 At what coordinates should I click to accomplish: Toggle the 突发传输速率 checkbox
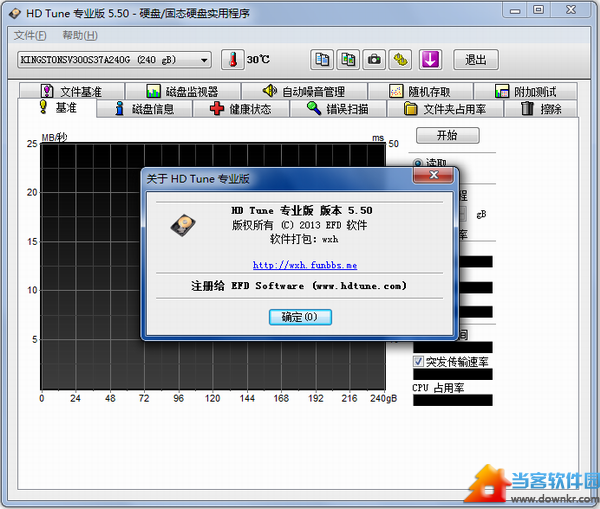point(418,361)
